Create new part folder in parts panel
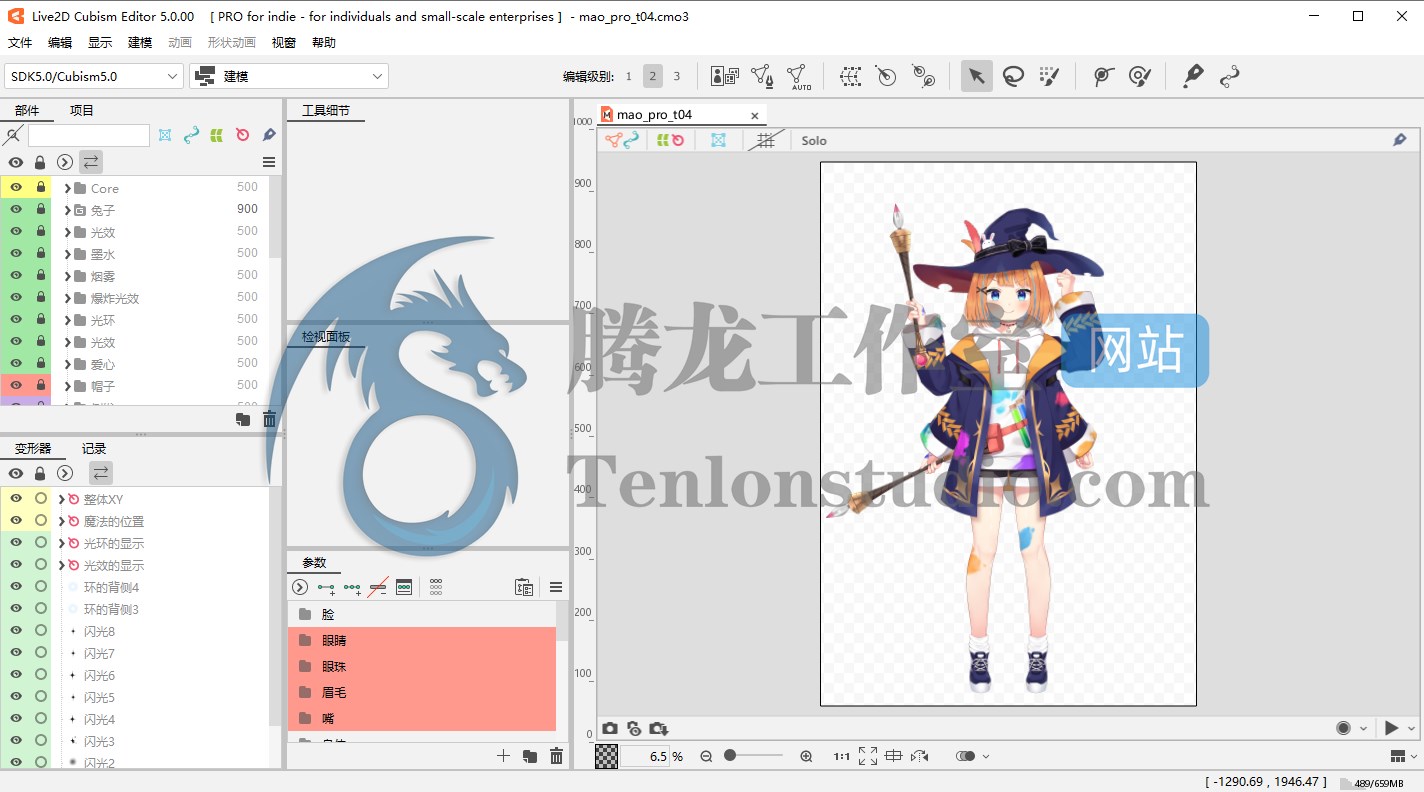 pyautogui.click(x=243, y=419)
